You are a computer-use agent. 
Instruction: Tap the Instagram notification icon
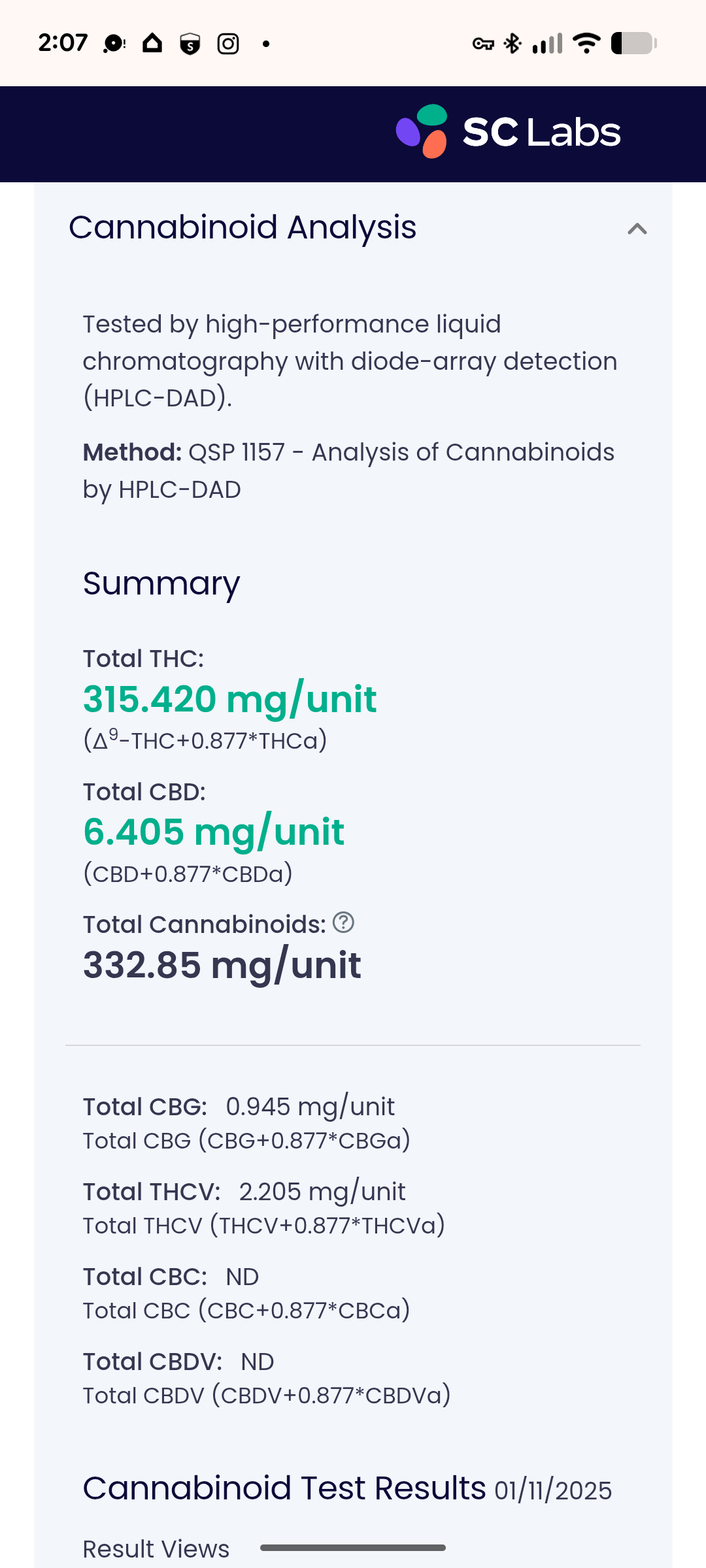click(228, 44)
